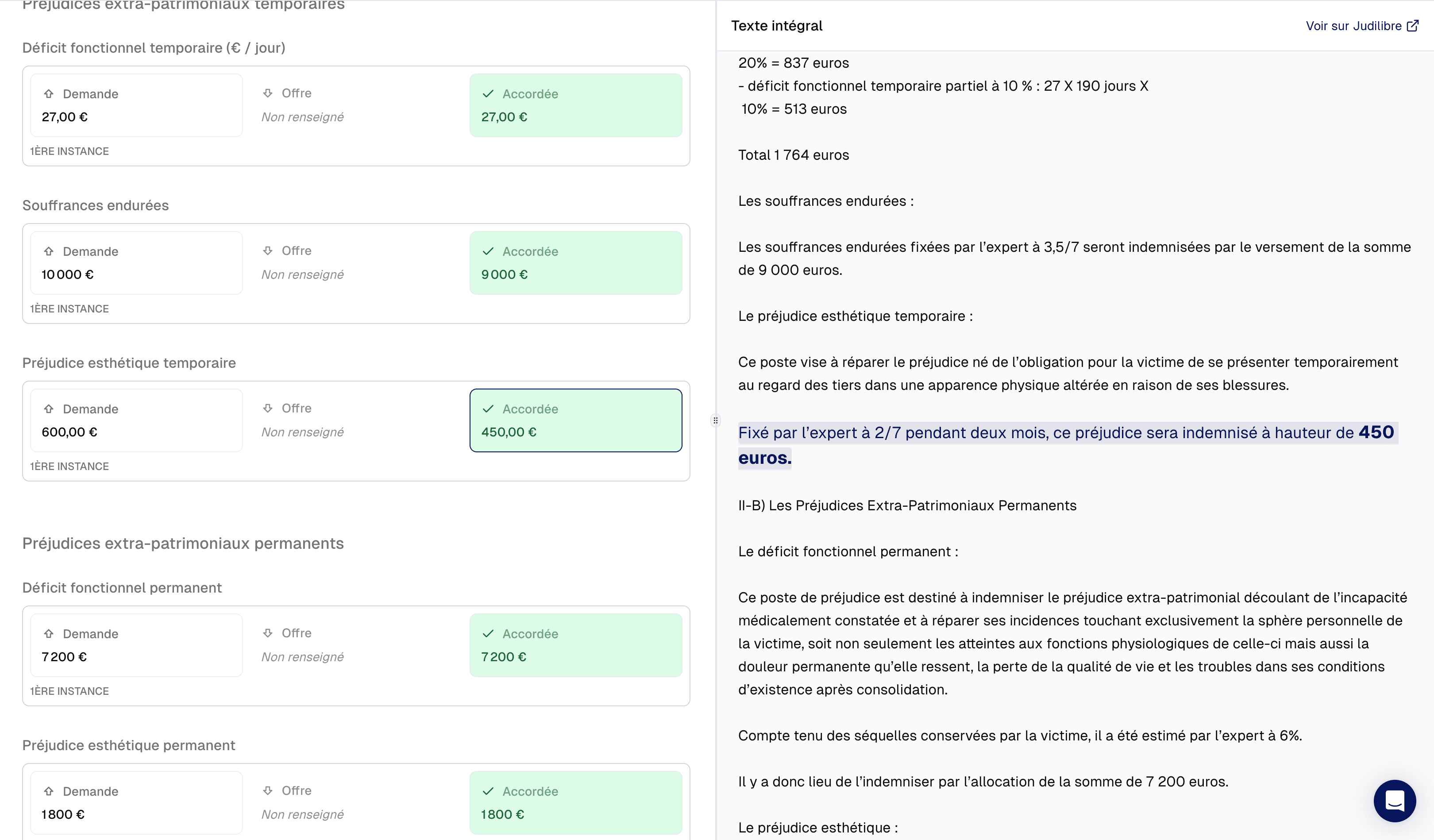Click the Offre icon for Déficit fonctionnel permanent

click(x=268, y=633)
